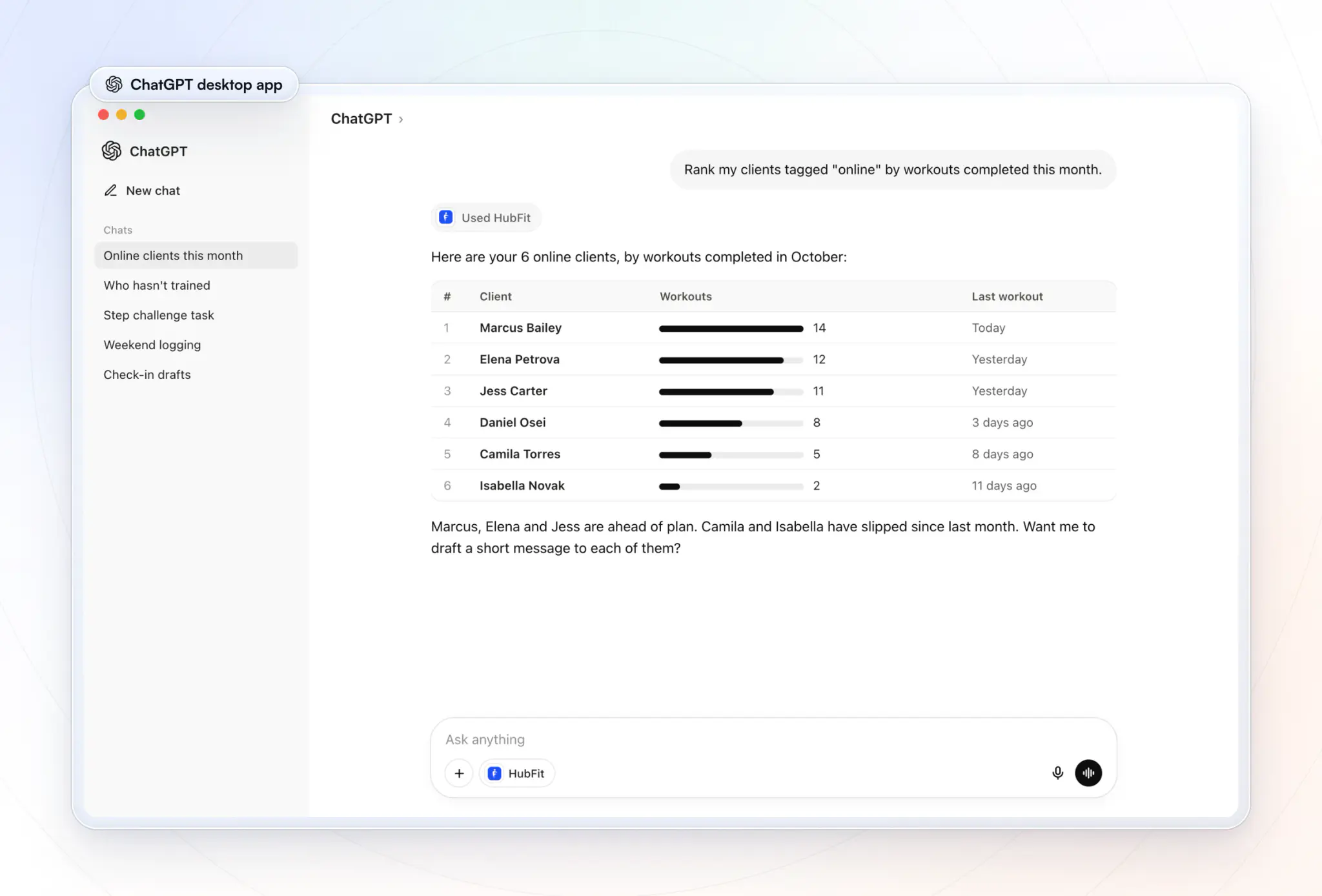Image resolution: width=1322 pixels, height=896 pixels.
Task: Click the user message bubble about ranking clients
Action: [893, 170]
